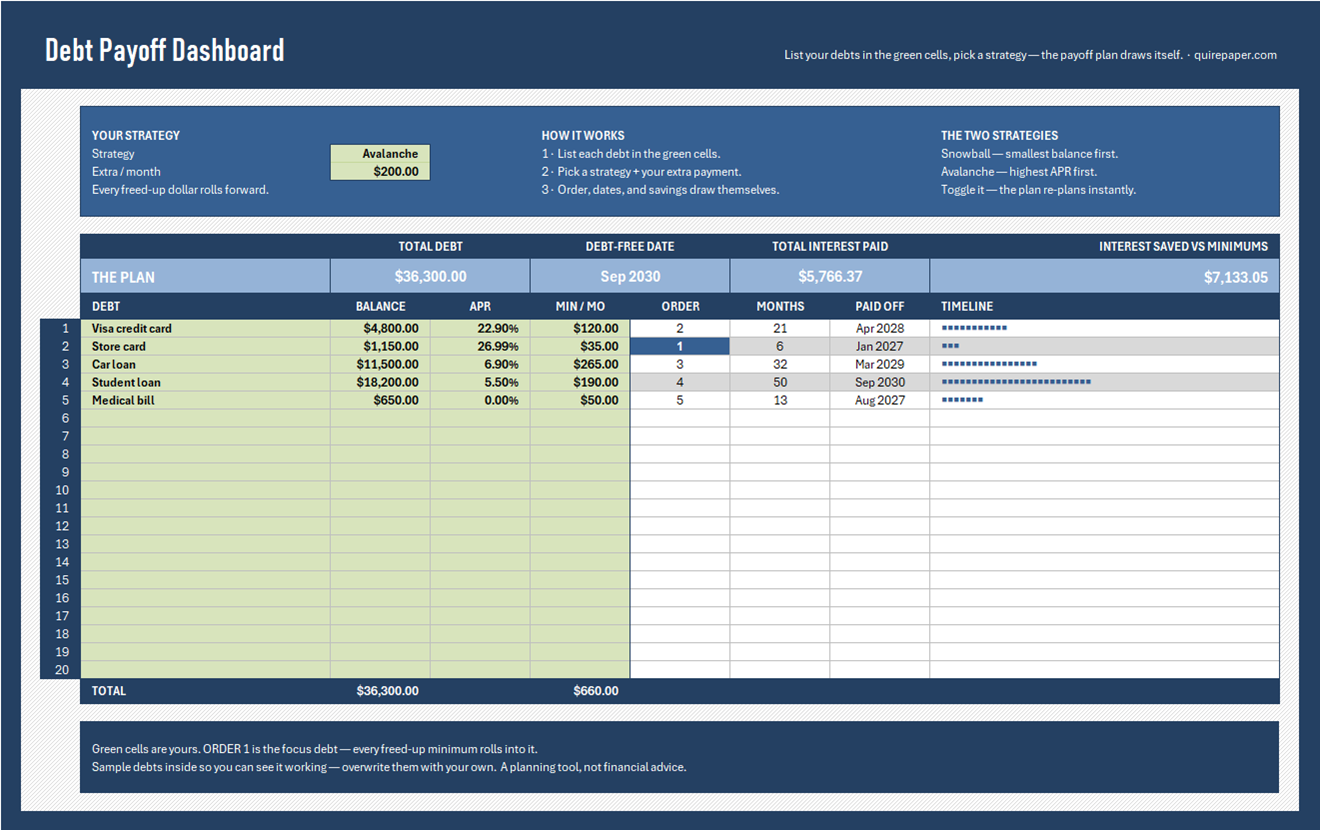Select the $36,300.00 total debt summary
The width and height of the screenshot is (1320, 830).
click(430, 277)
